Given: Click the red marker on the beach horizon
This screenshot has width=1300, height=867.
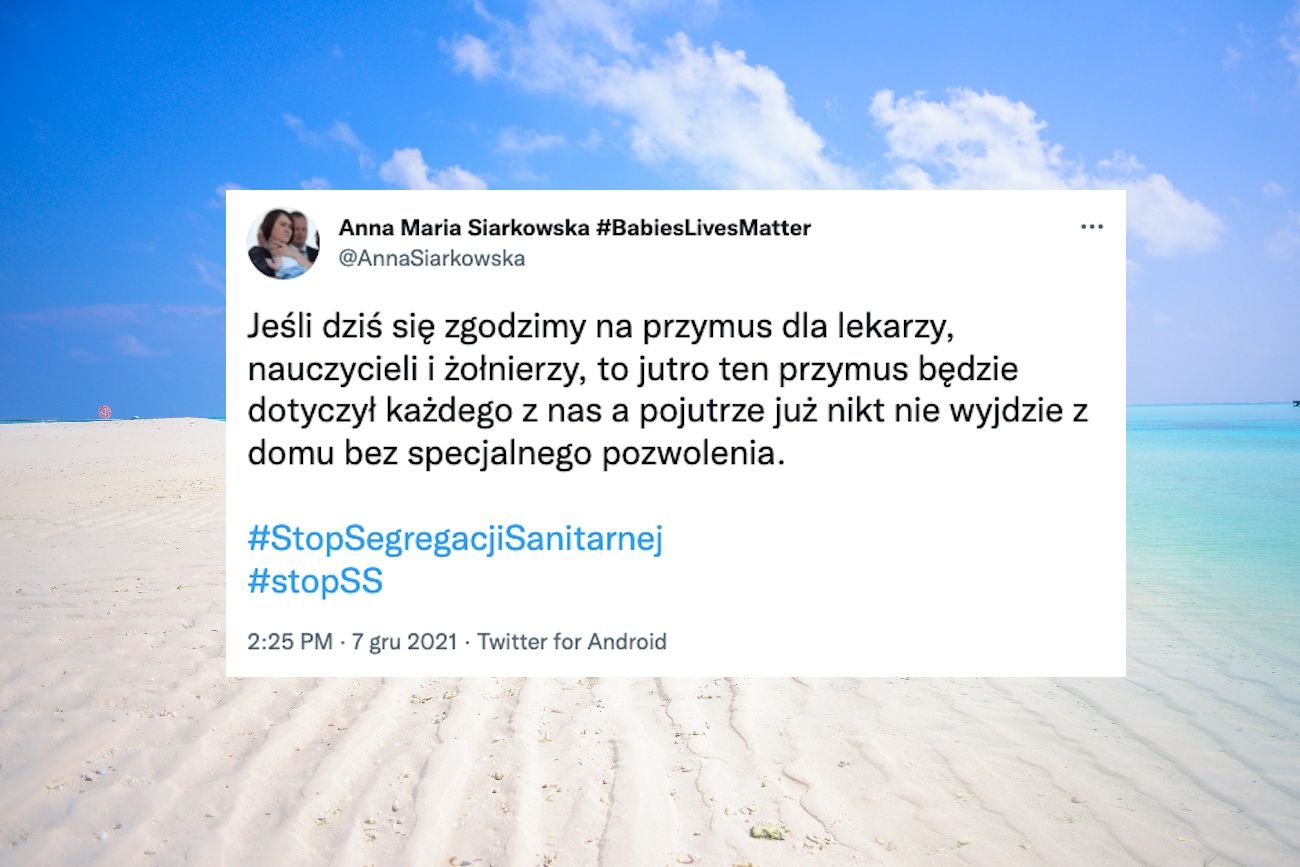Looking at the screenshot, I should [105, 411].
